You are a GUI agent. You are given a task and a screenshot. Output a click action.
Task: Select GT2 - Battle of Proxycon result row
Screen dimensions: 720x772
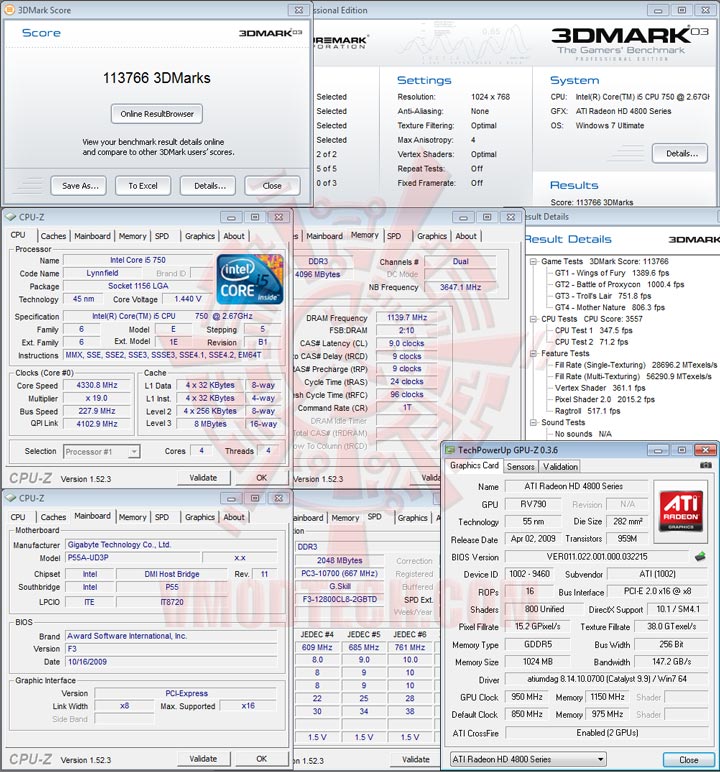click(x=620, y=285)
